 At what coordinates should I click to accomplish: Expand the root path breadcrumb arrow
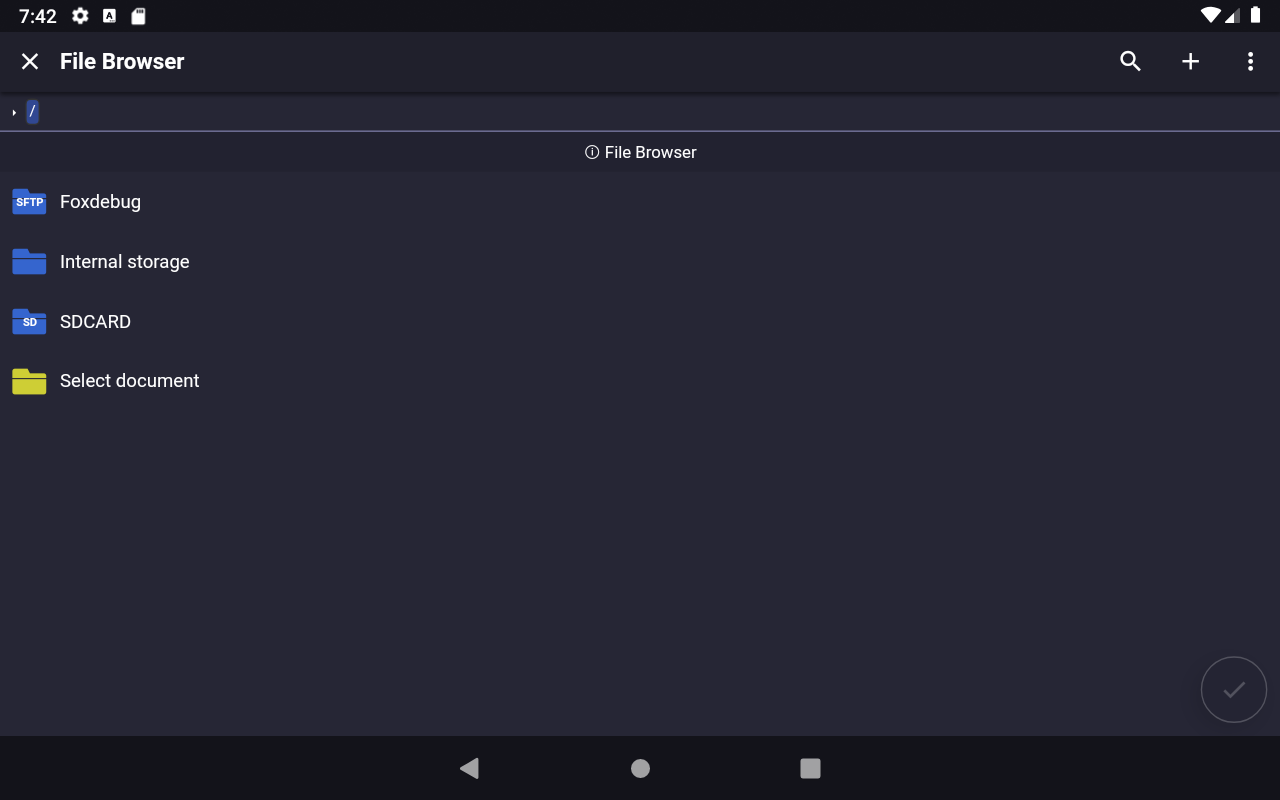point(12,112)
